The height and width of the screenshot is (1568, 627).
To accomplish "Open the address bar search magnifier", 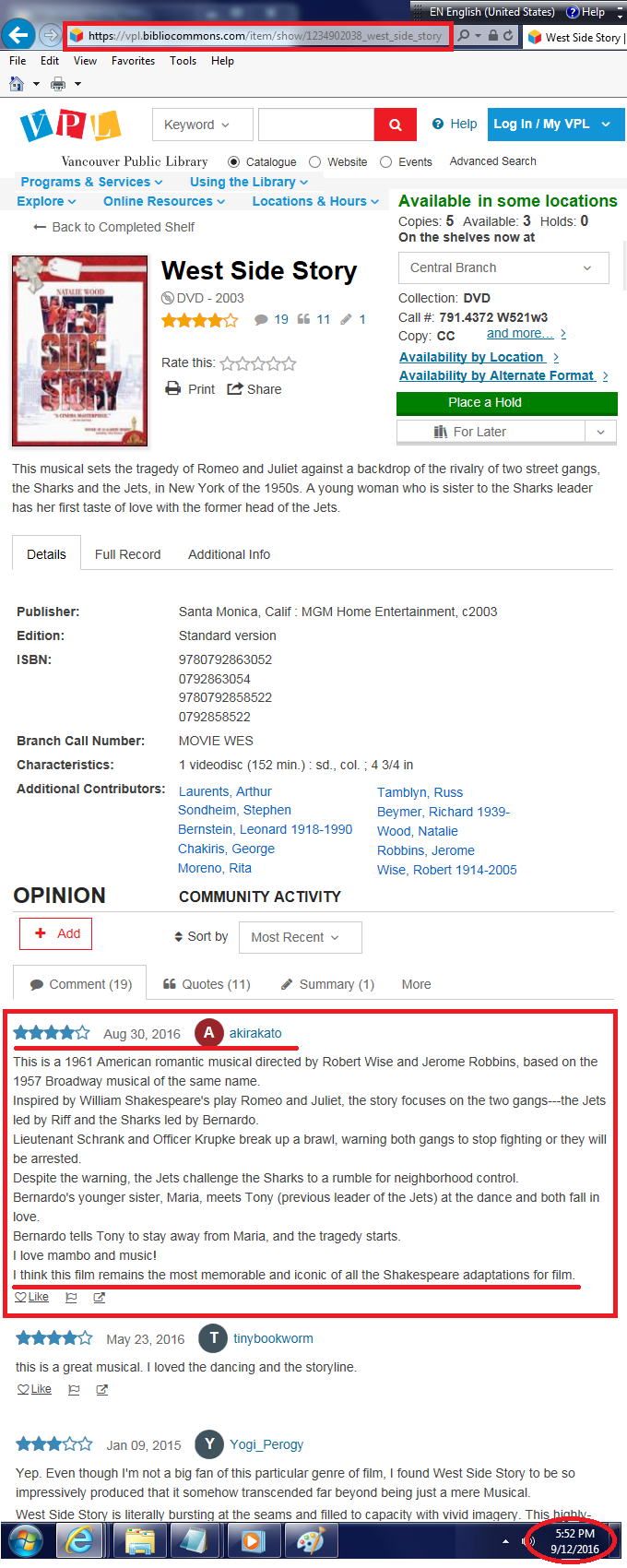I will coord(464,35).
